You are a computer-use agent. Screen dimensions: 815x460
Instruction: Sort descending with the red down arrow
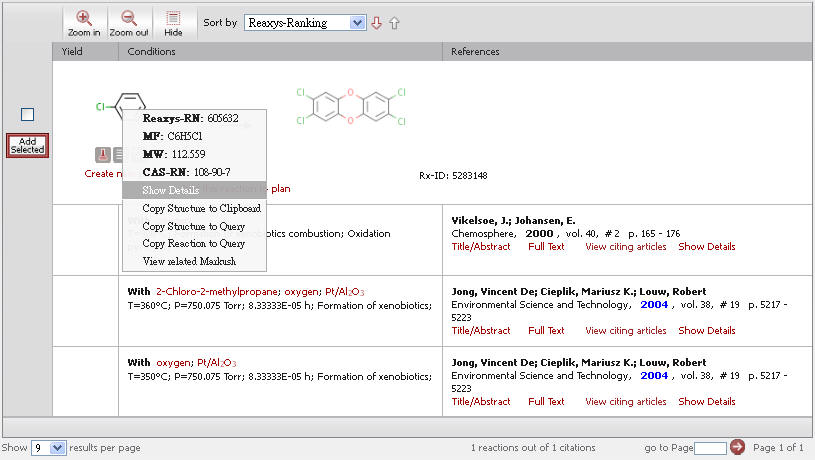click(376, 23)
